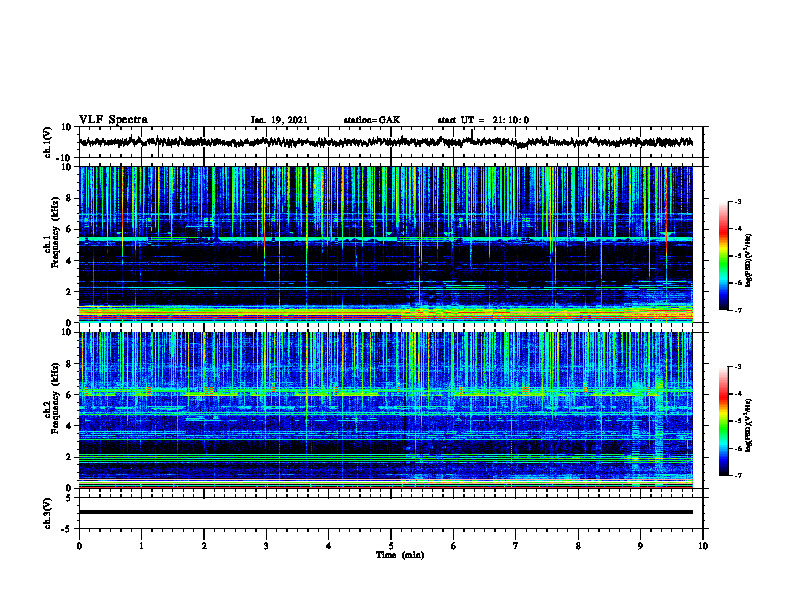Screen dimensions: 792x612
Task: Click the "2" kHz tick on ch.1 spectrogram
Action: coord(70,291)
